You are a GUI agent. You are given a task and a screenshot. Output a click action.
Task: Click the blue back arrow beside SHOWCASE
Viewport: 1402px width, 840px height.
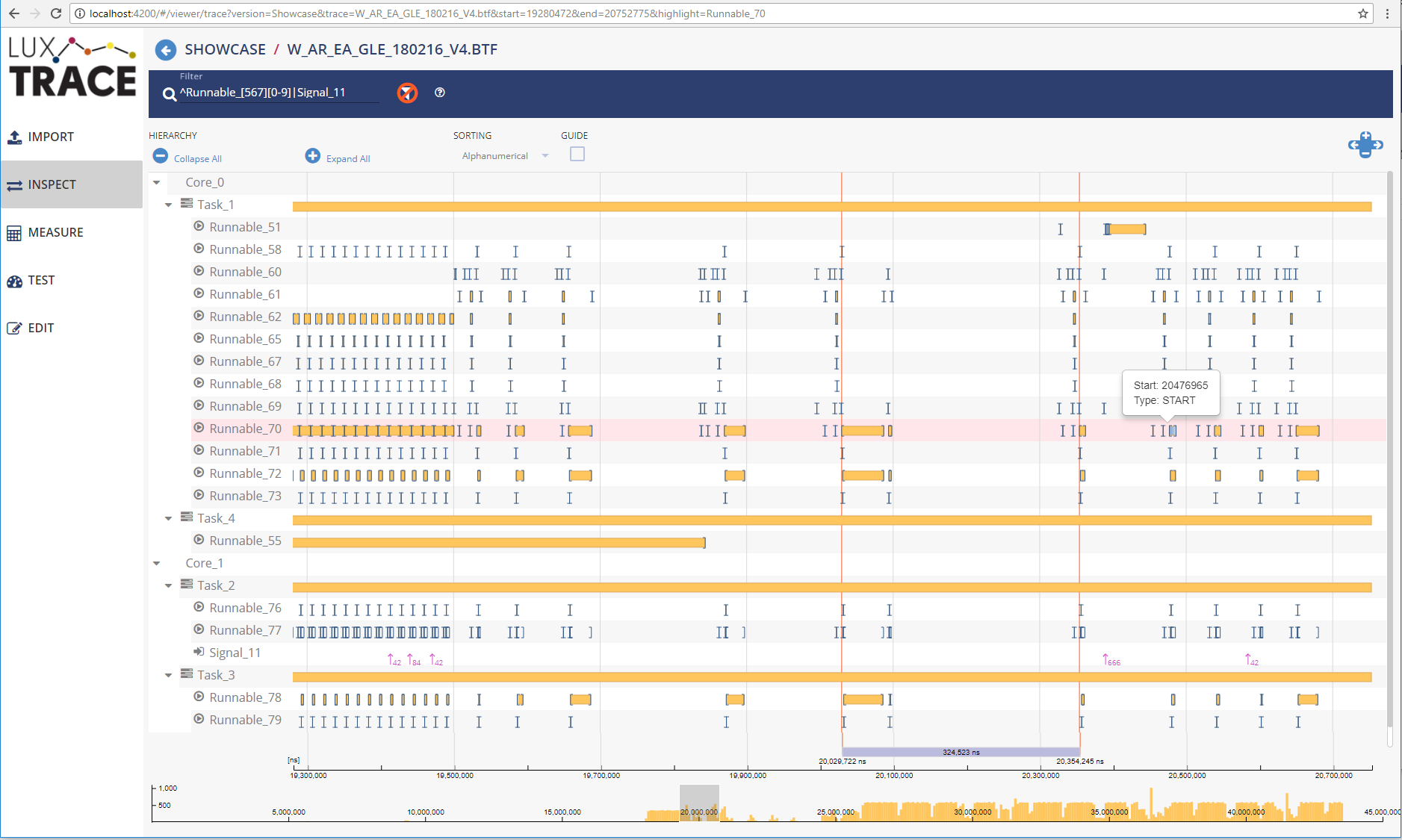pyautogui.click(x=165, y=50)
